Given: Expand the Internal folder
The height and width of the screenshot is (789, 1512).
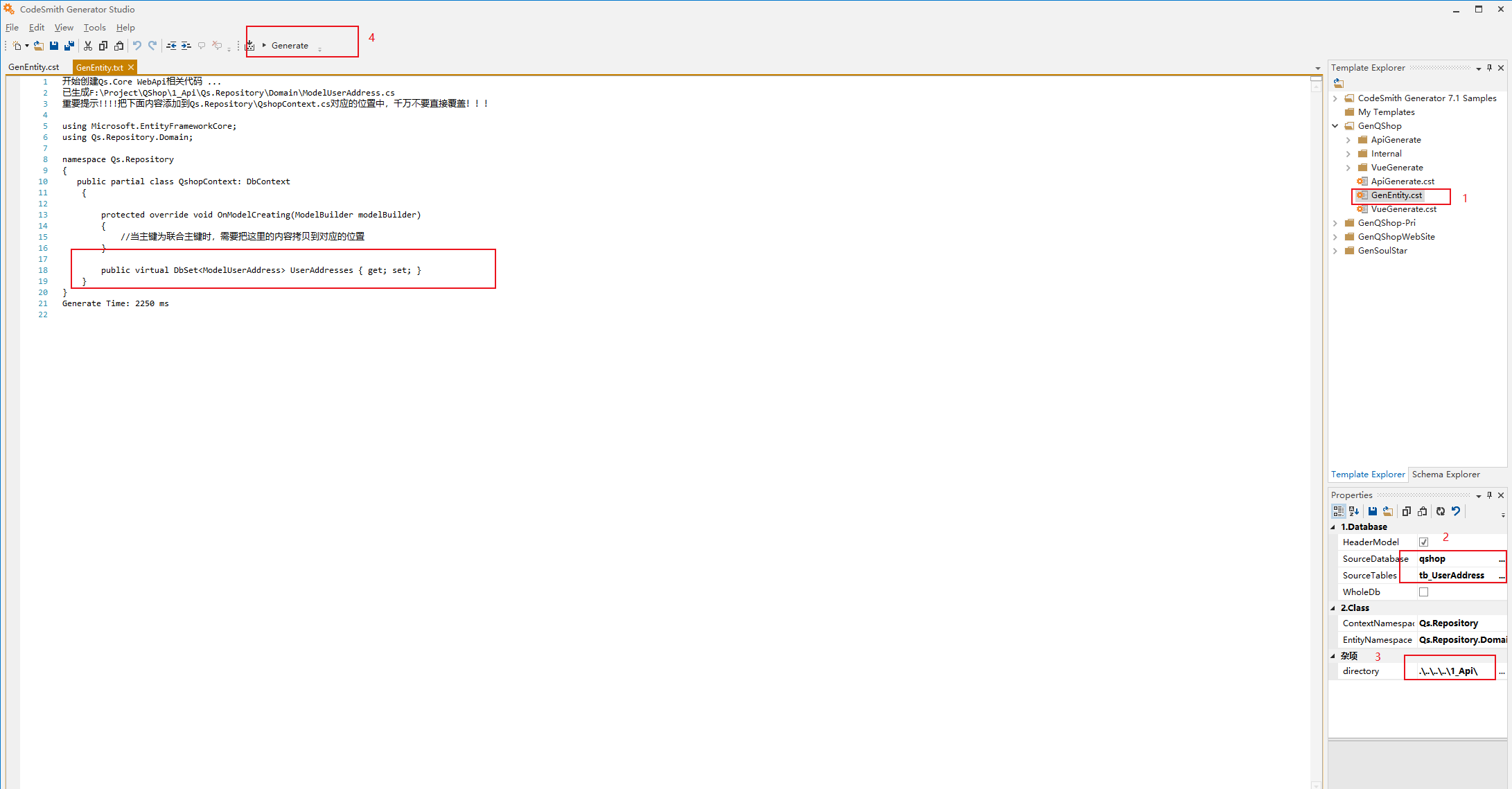Looking at the screenshot, I should coord(1348,154).
